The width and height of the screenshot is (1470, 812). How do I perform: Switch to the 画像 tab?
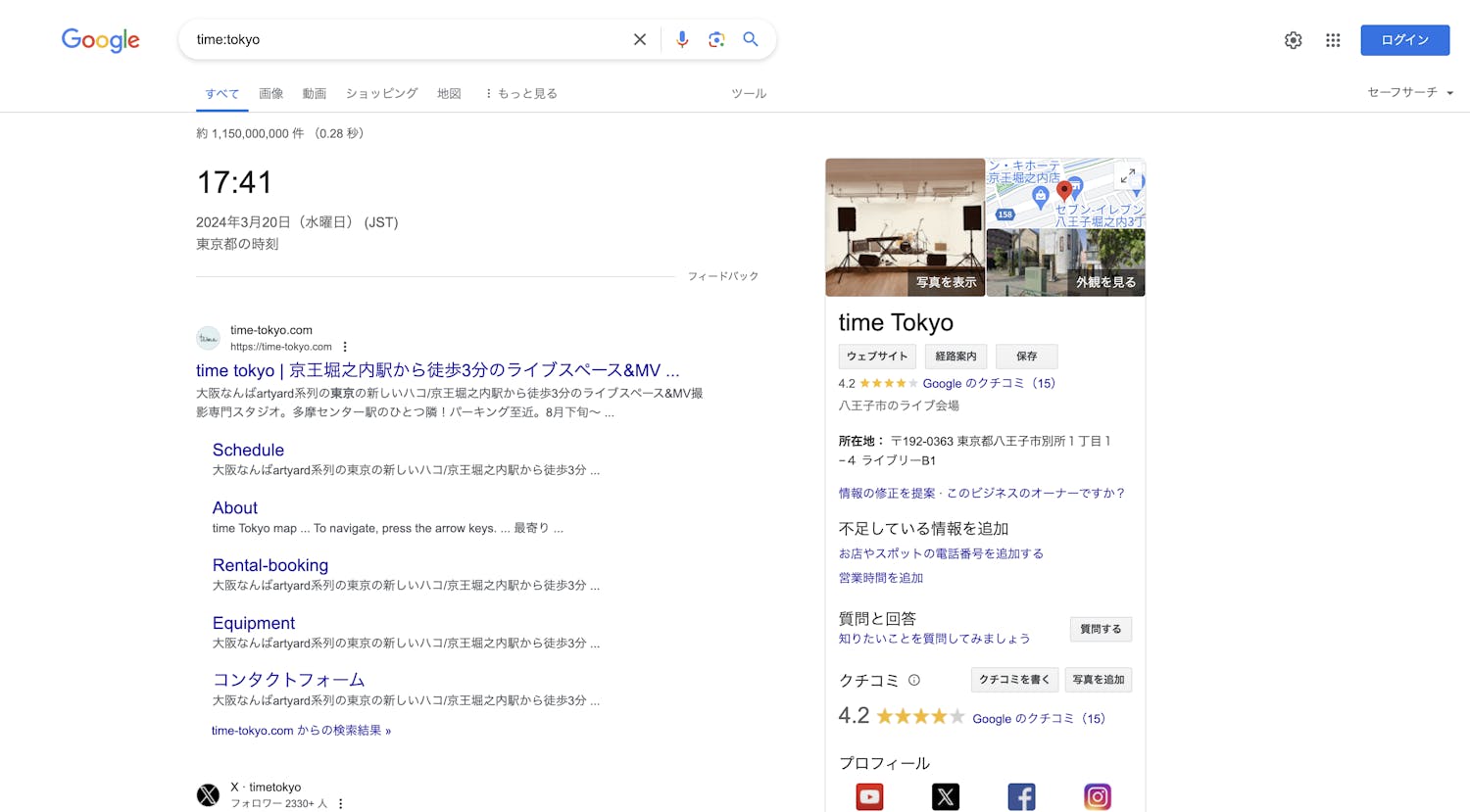271,93
